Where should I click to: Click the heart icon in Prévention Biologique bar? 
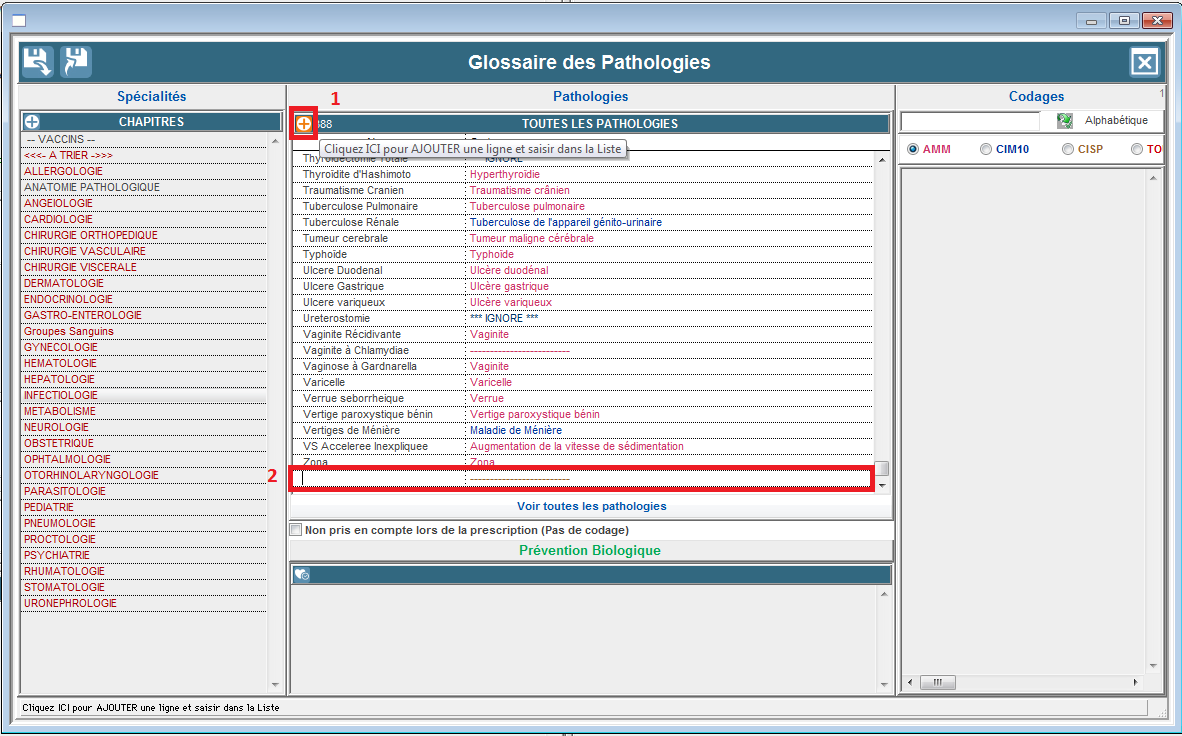click(x=302, y=575)
